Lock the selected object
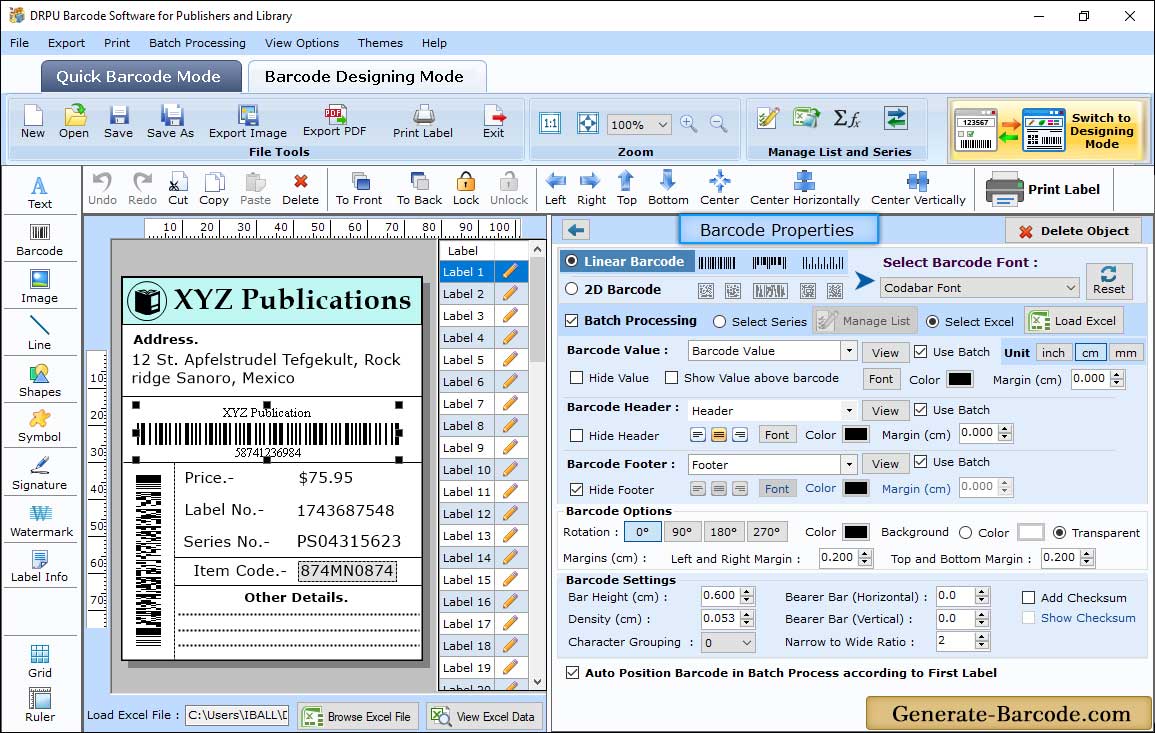 [466, 189]
